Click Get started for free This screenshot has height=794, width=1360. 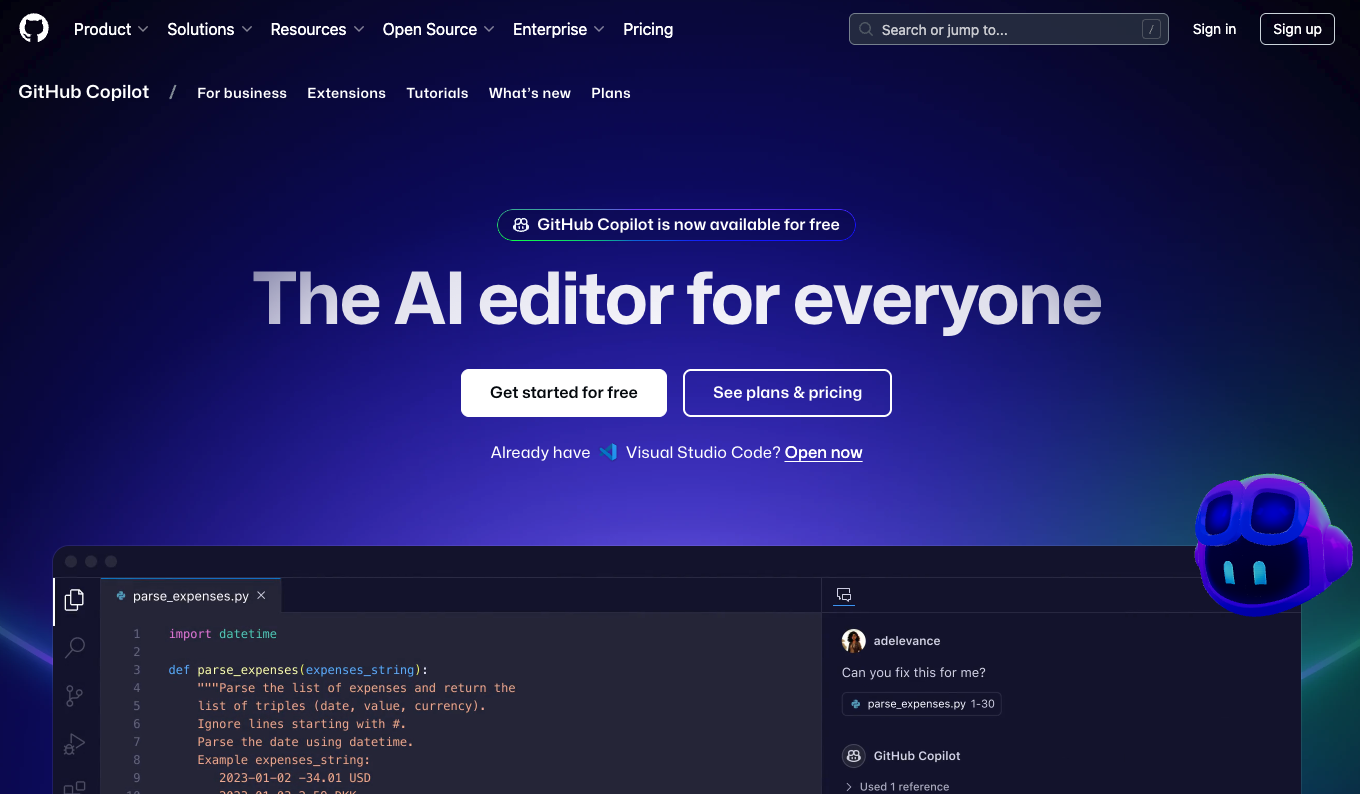coord(564,393)
